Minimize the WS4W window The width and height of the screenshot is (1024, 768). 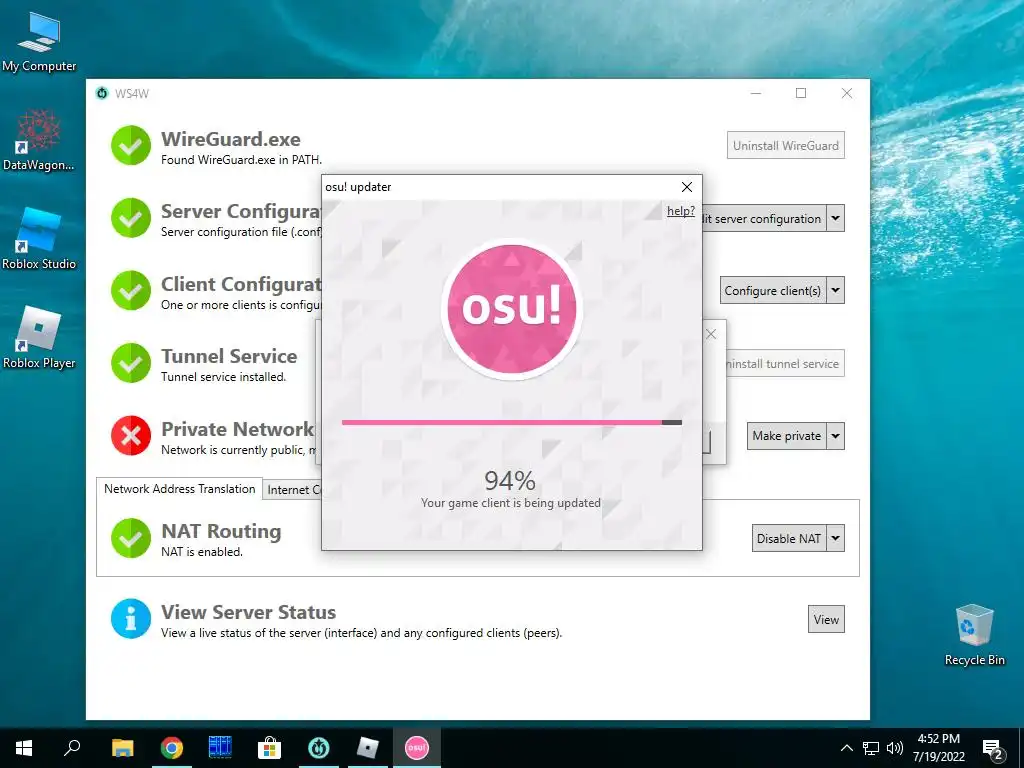pyautogui.click(x=756, y=93)
